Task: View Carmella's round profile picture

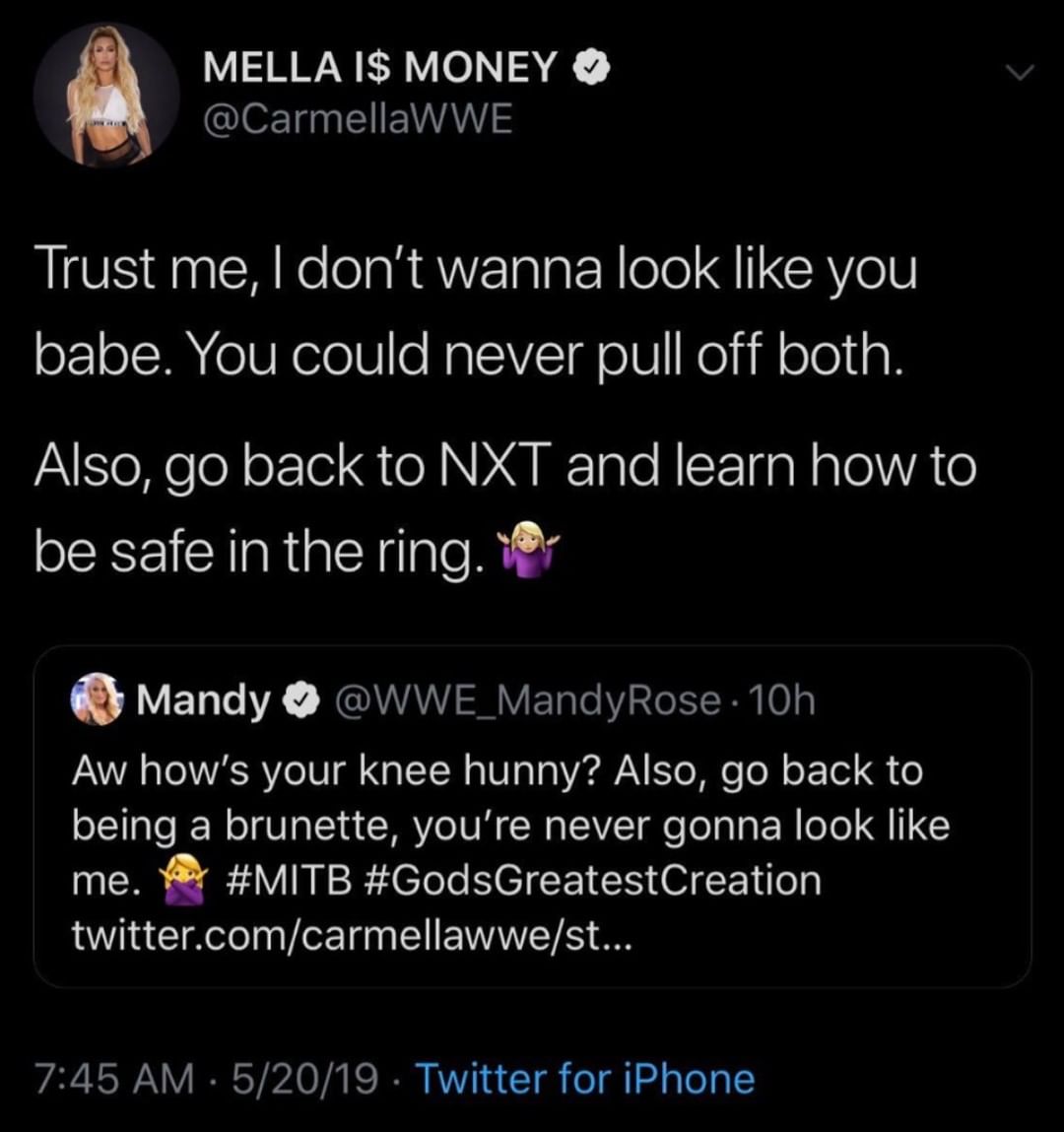Action: 106,95
